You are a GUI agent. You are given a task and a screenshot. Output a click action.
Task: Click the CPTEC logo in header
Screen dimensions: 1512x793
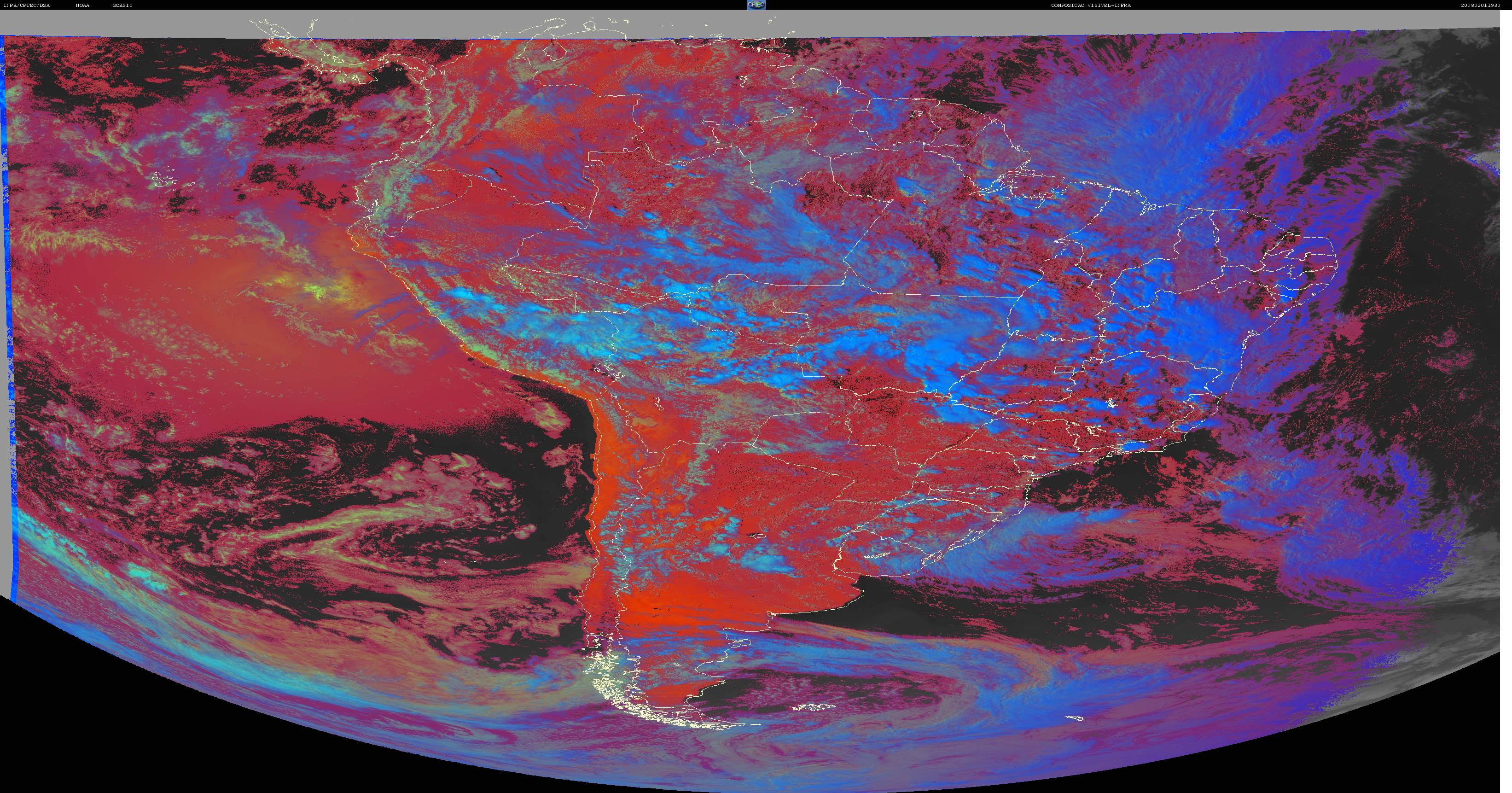click(756, 5)
